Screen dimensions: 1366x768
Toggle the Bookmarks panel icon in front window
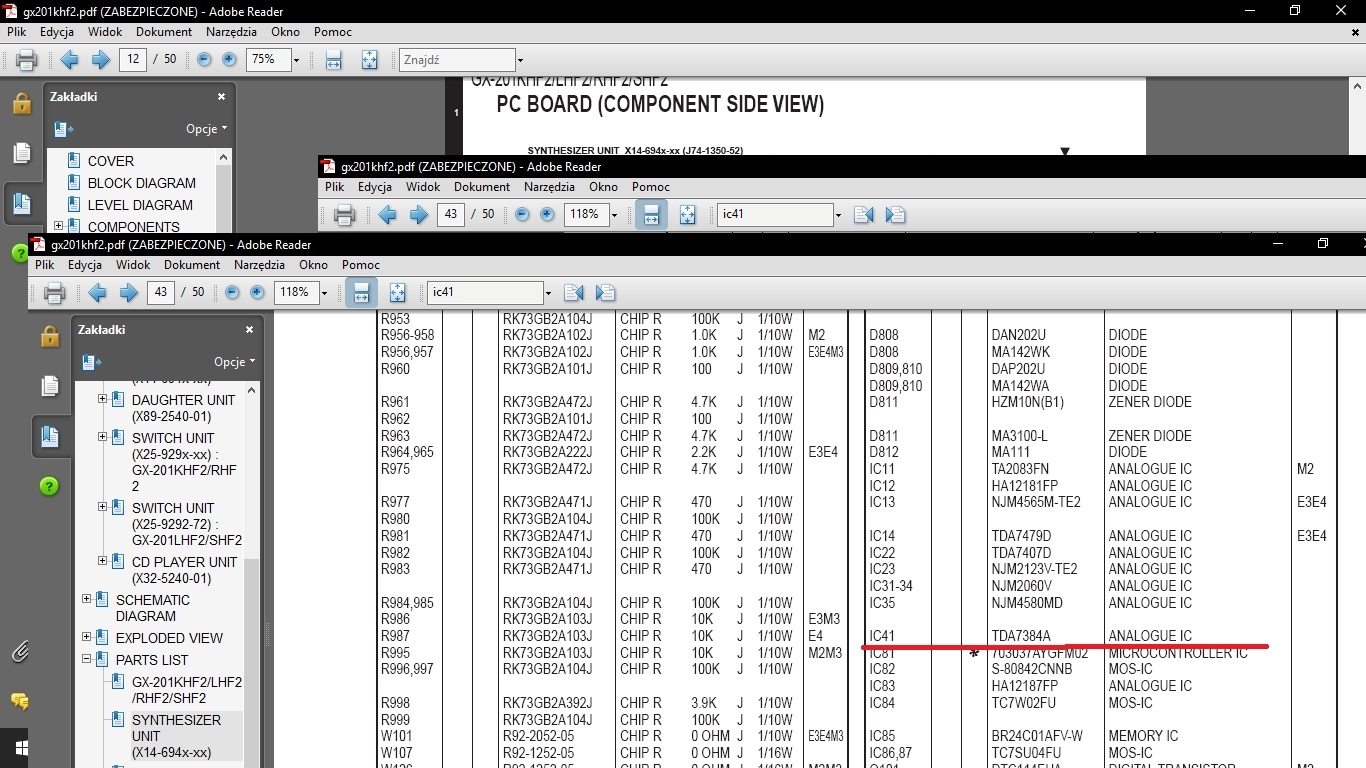pos(49,437)
